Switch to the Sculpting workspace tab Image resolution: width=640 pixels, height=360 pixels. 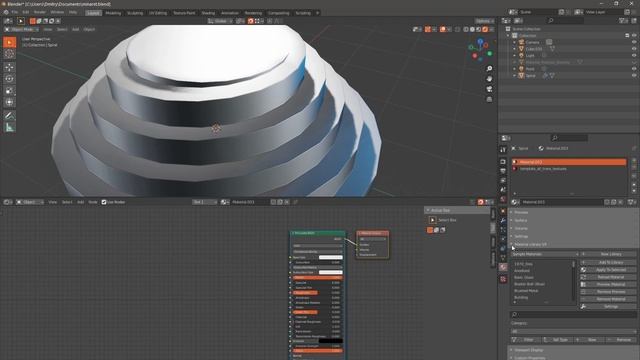click(135, 13)
